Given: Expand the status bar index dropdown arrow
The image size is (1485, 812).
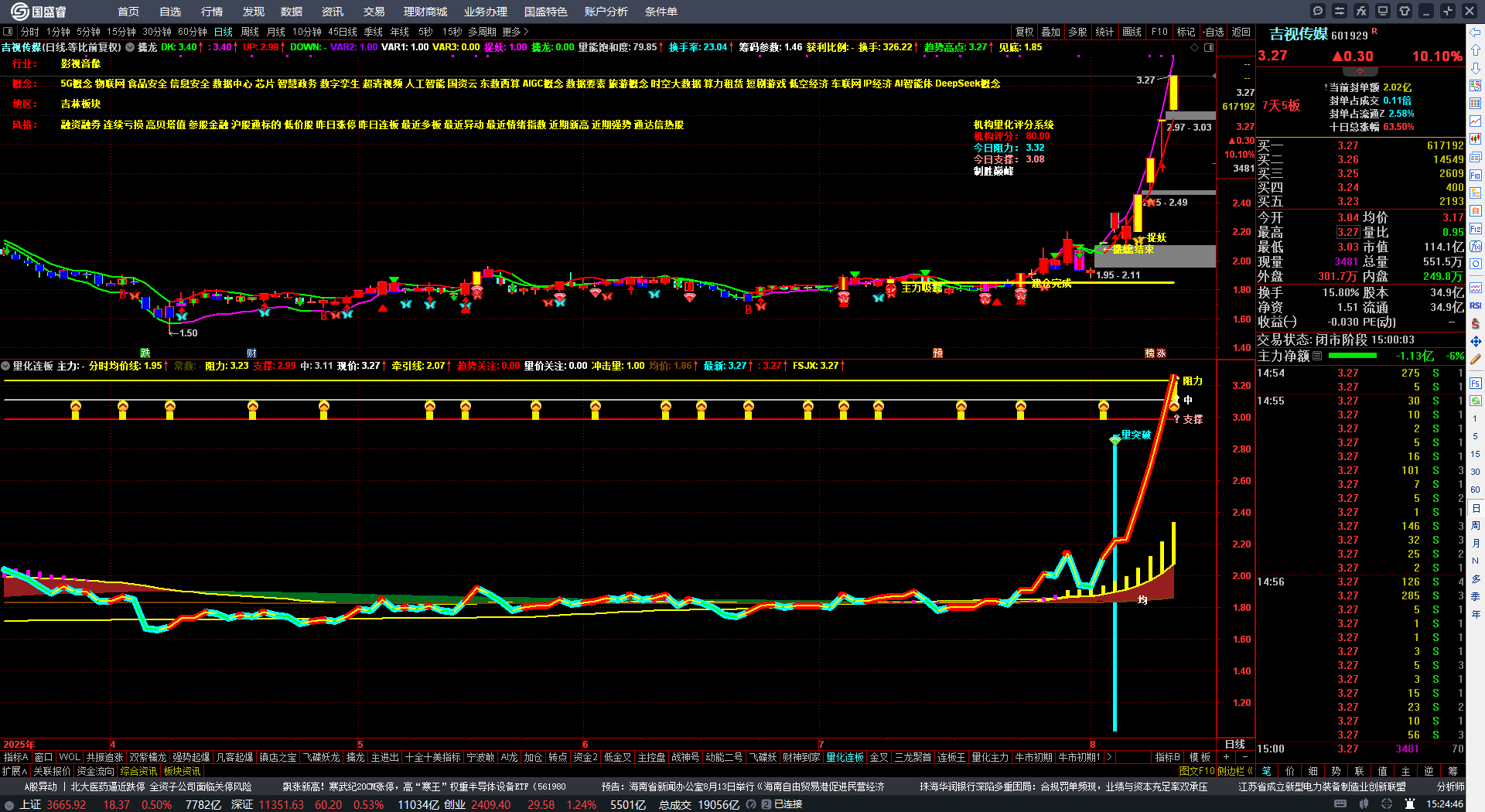Looking at the screenshot, I should (9, 804).
